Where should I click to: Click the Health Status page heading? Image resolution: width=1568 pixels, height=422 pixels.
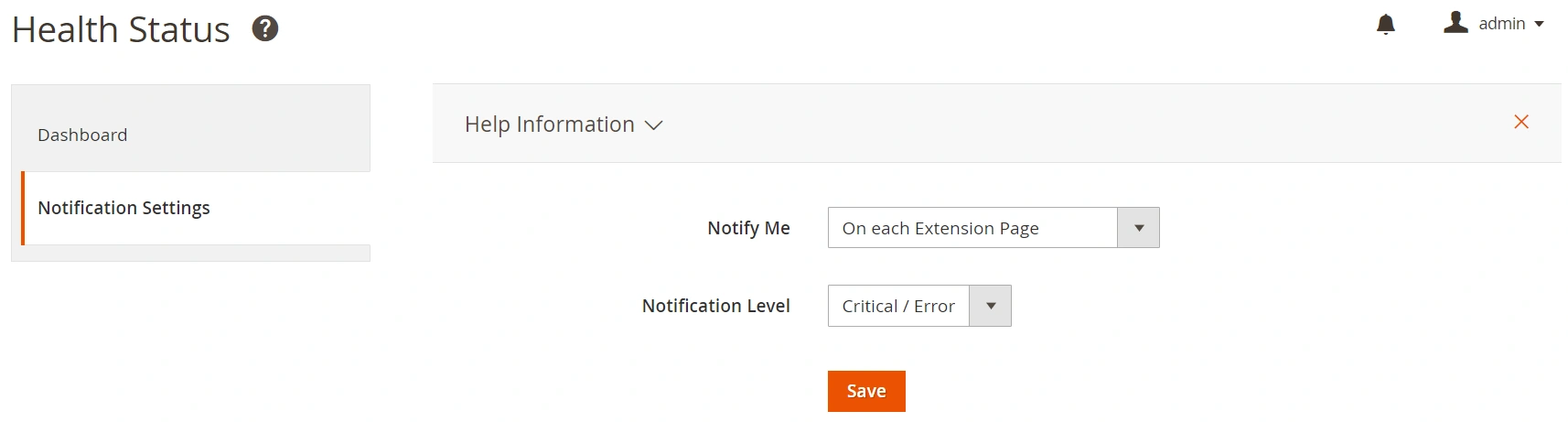(x=121, y=29)
